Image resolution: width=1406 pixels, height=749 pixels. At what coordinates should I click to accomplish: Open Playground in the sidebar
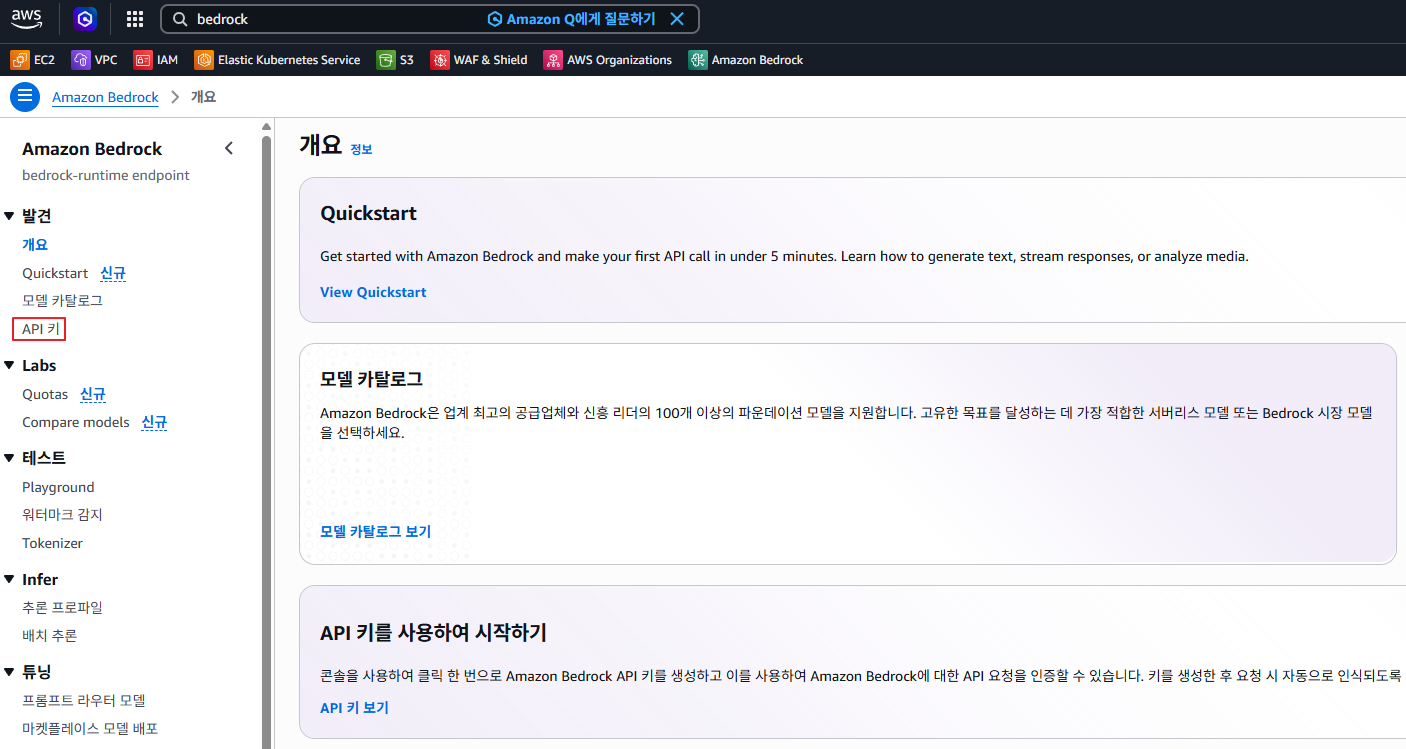tap(58, 487)
